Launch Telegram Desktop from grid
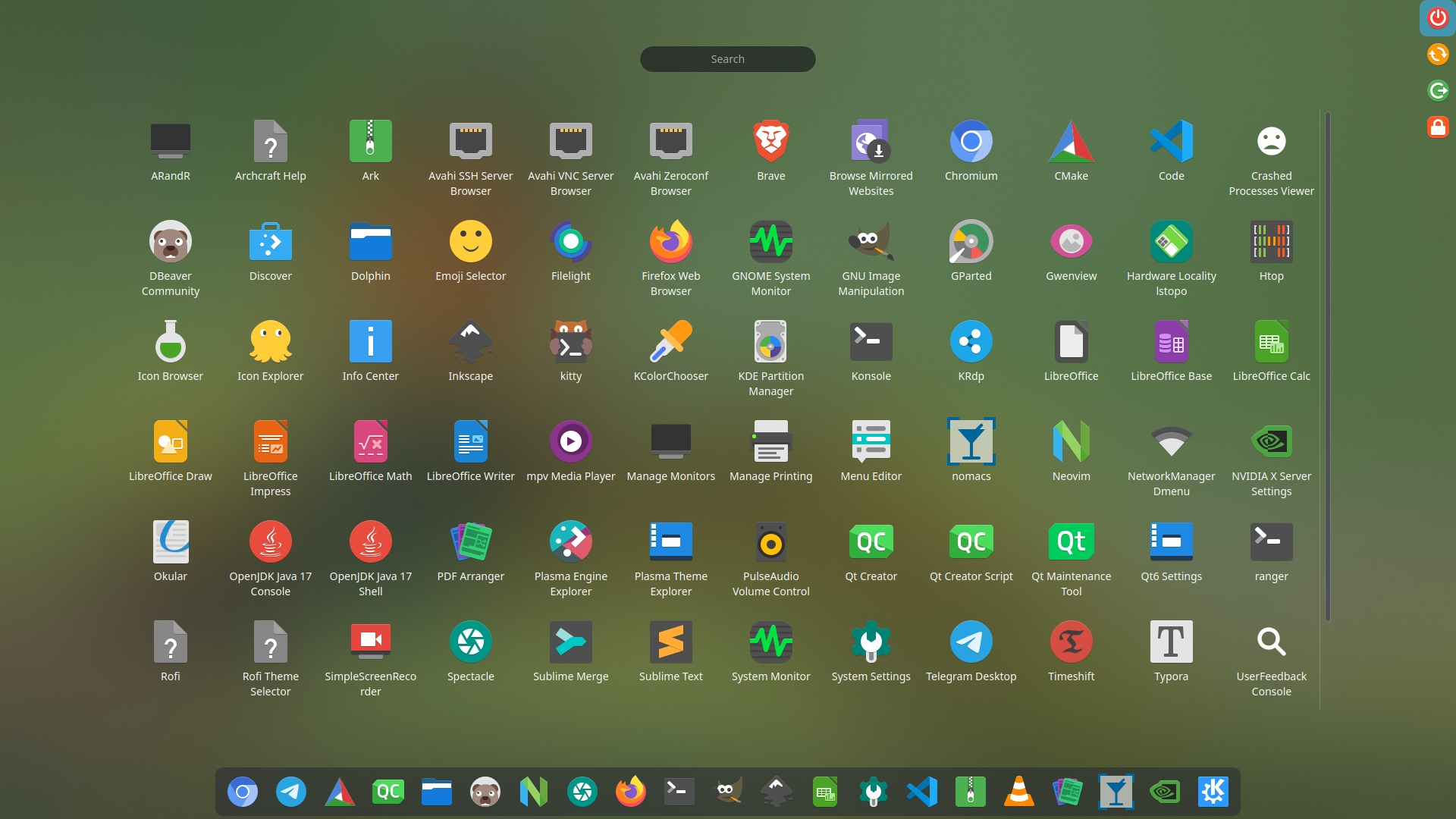Screen dimensions: 1456x819 click(x=971, y=652)
